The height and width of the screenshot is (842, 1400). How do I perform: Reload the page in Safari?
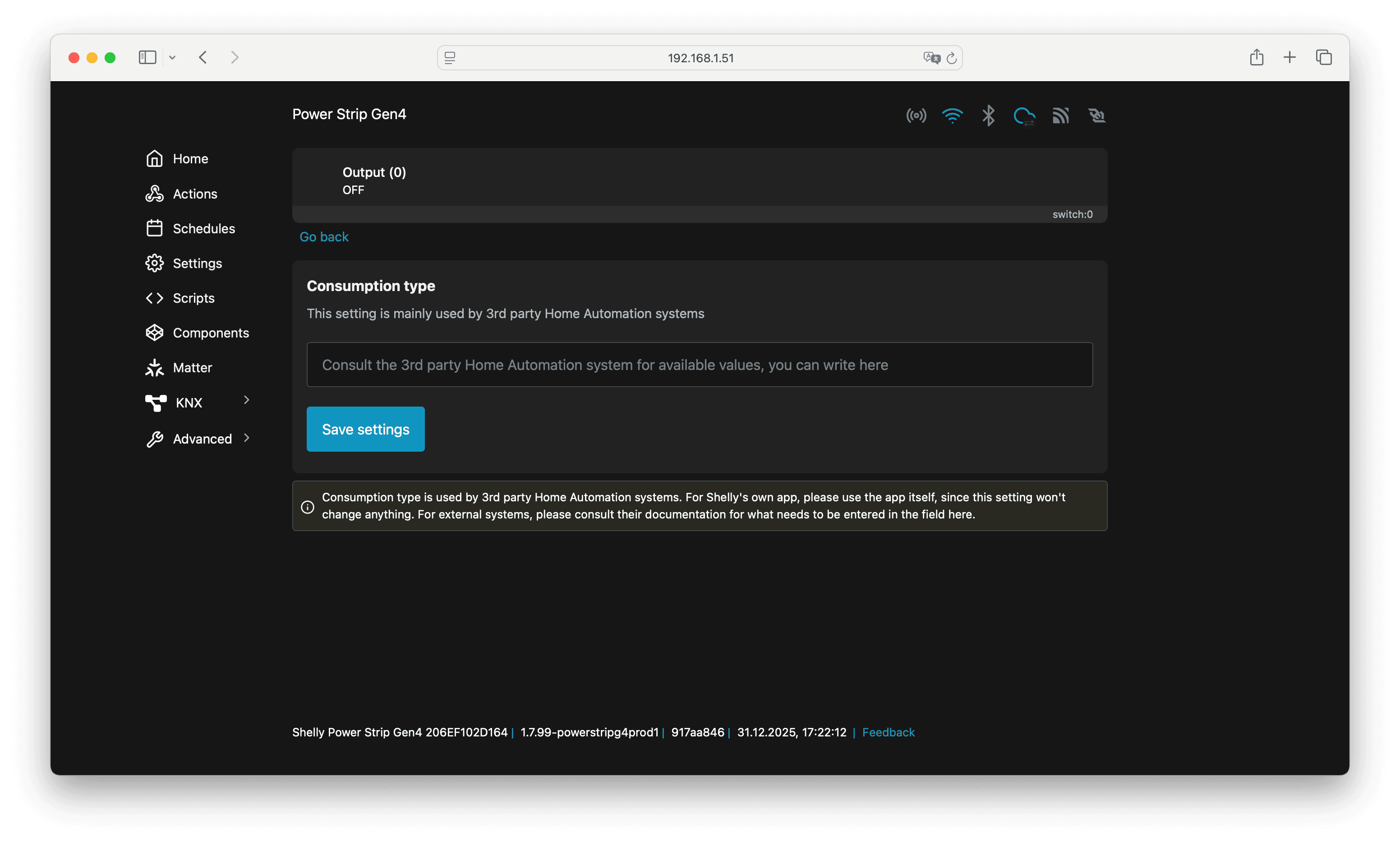pyautogui.click(x=952, y=58)
